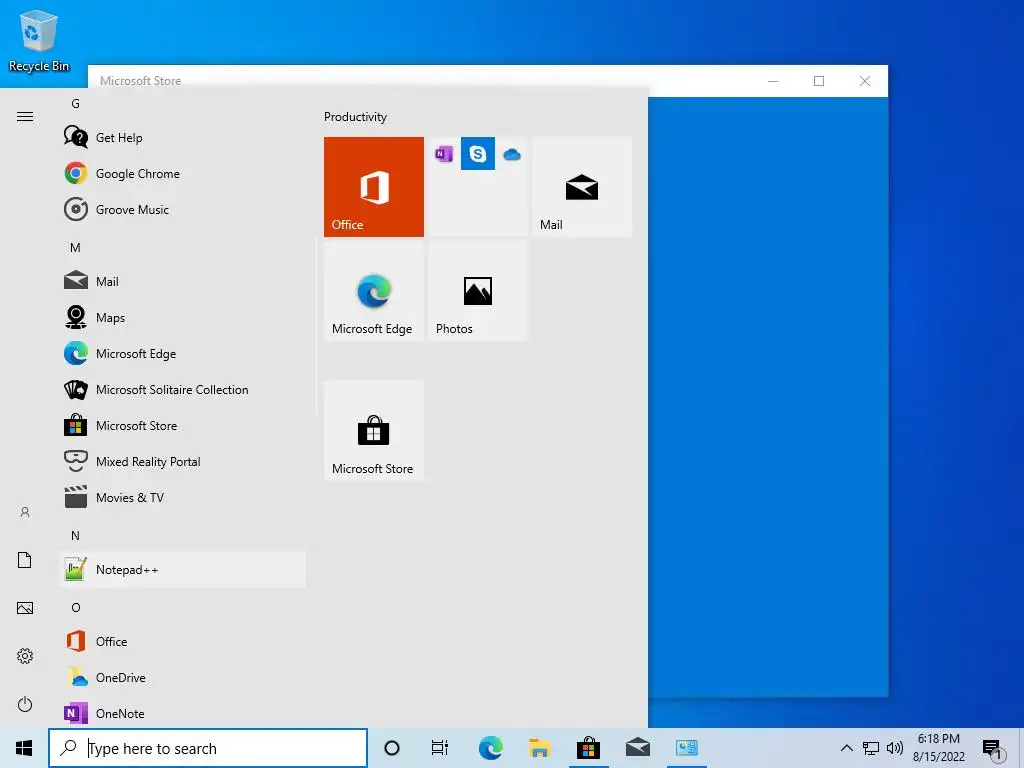1024x768 pixels.
Task: Open Microsoft Edge in the app list
Action: [x=183, y=353]
